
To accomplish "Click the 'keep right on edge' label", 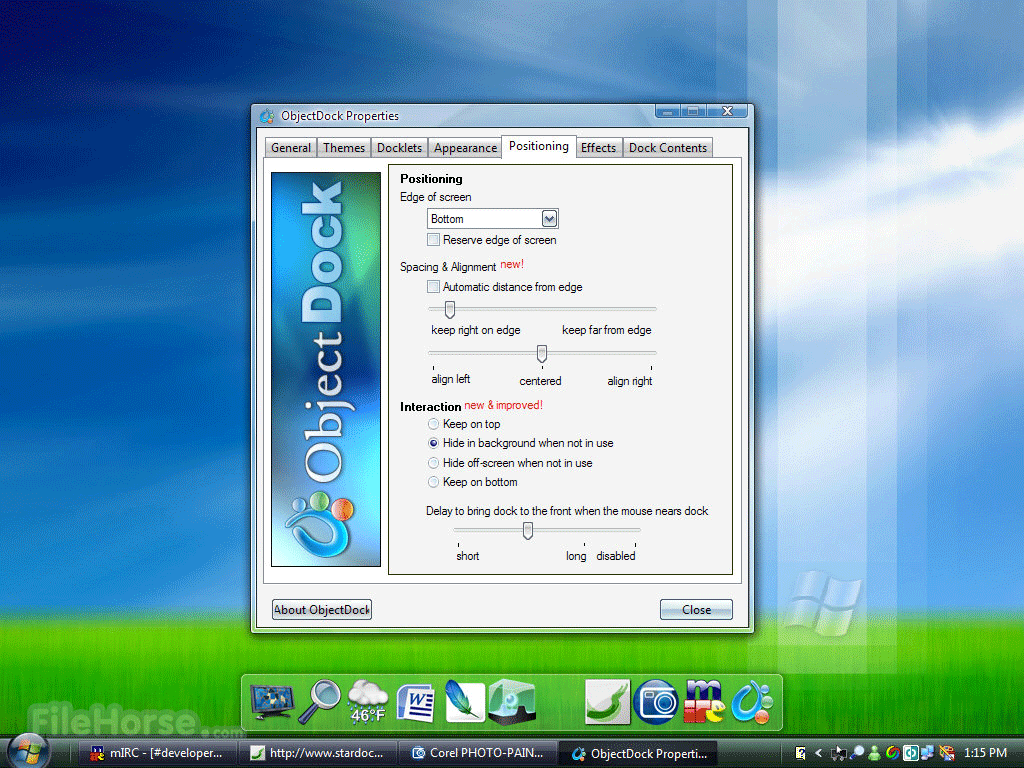I will pos(475,330).
